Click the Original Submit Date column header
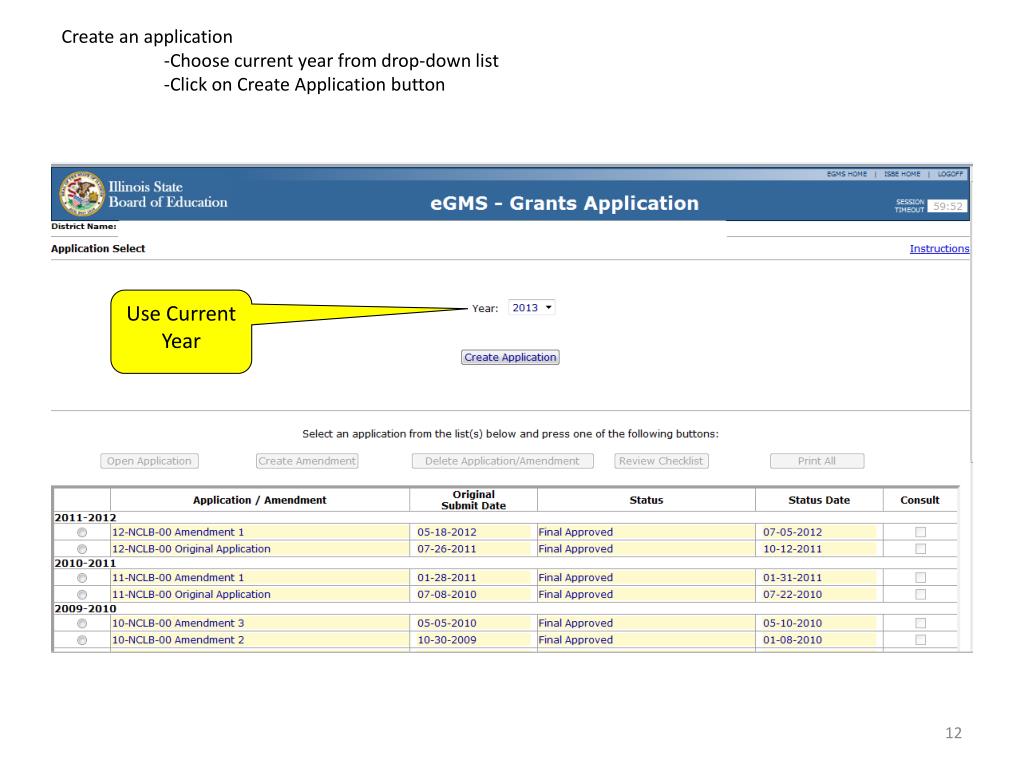This screenshot has height=768, width=1024. coord(473,500)
